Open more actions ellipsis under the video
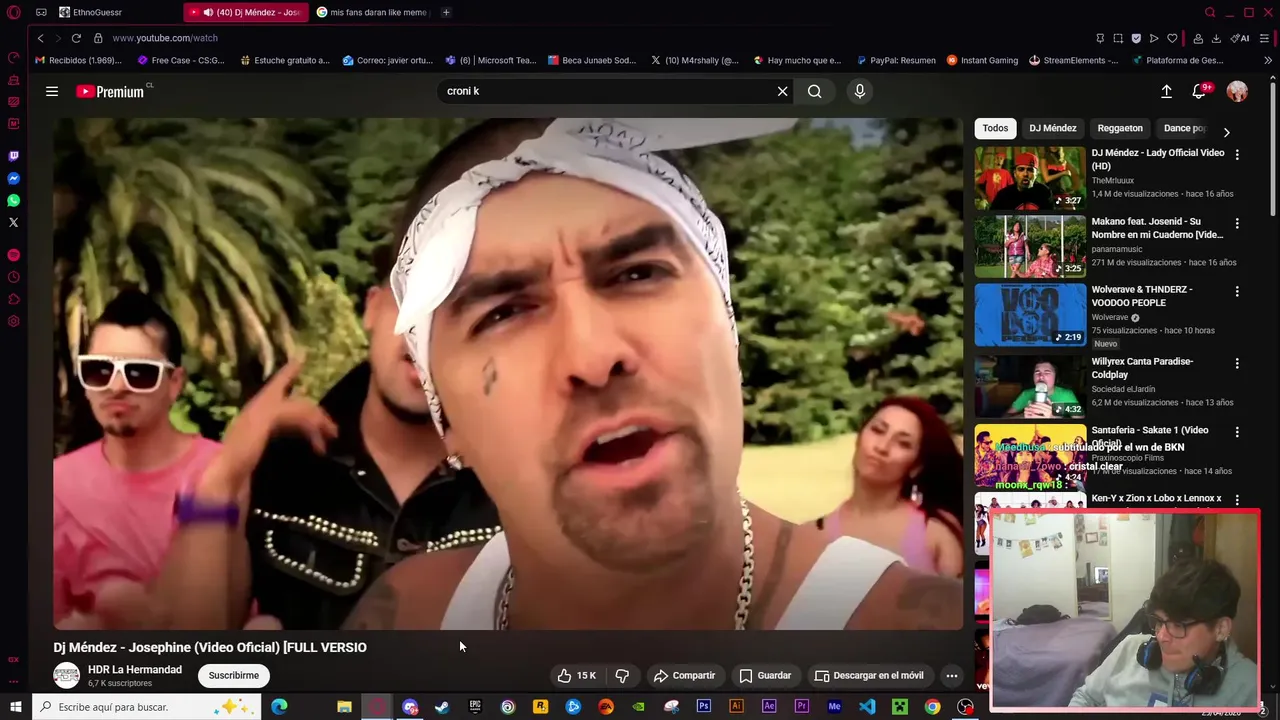The image size is (1280, 720). [x=952, y=676]
